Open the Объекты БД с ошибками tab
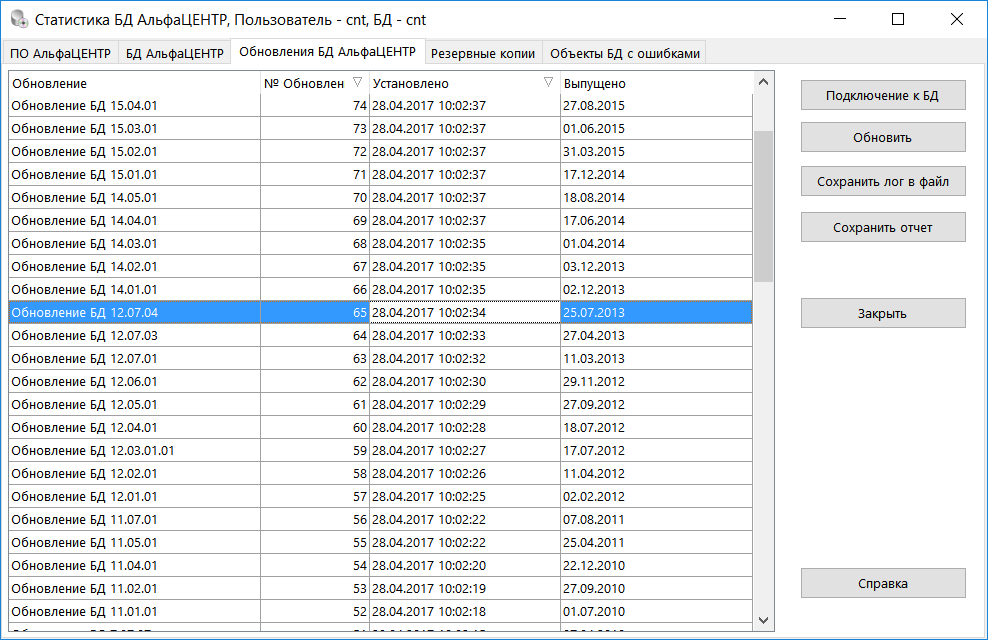 (624, 54)
